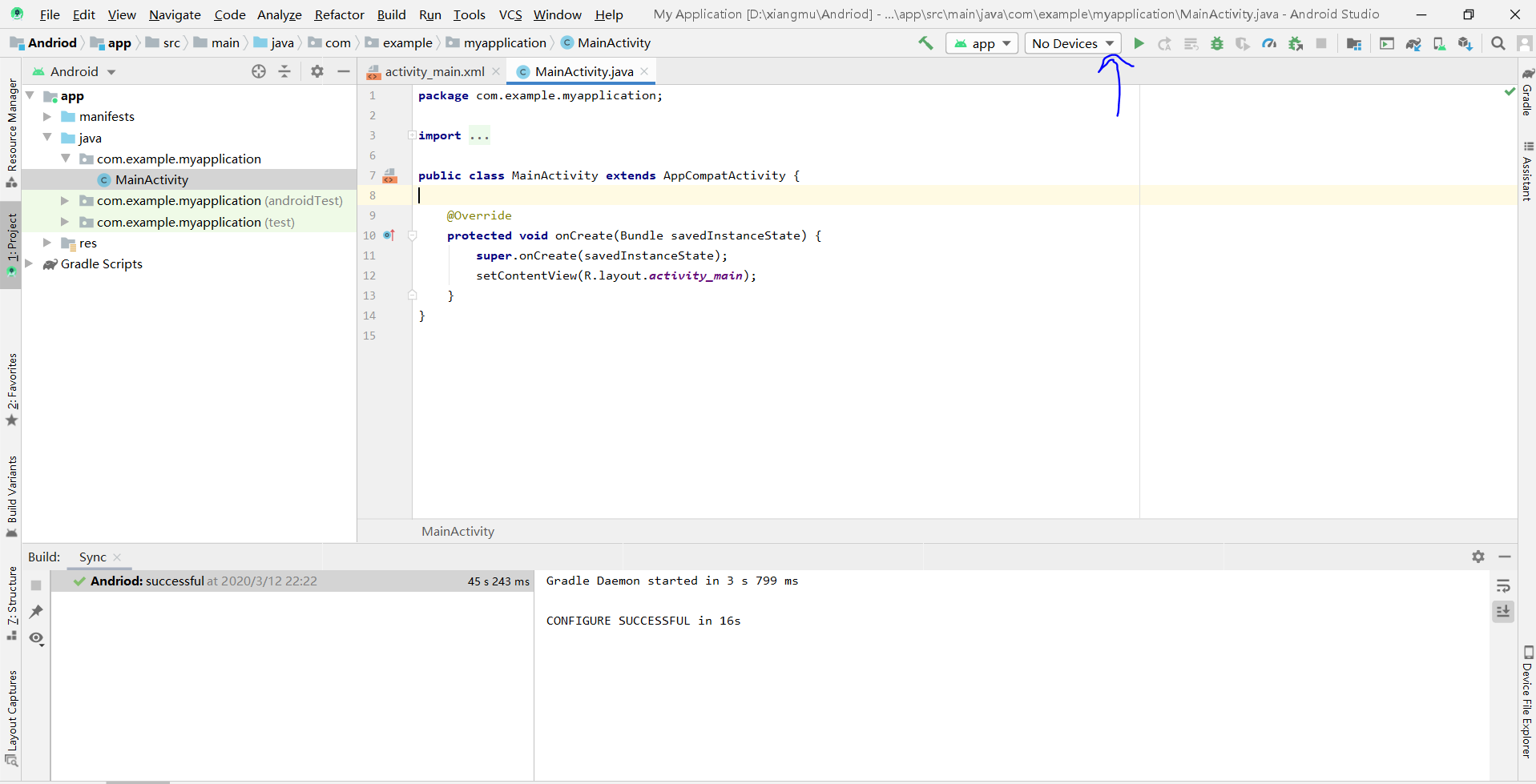Toggle the Build Variants tool window

coord(11,497)
